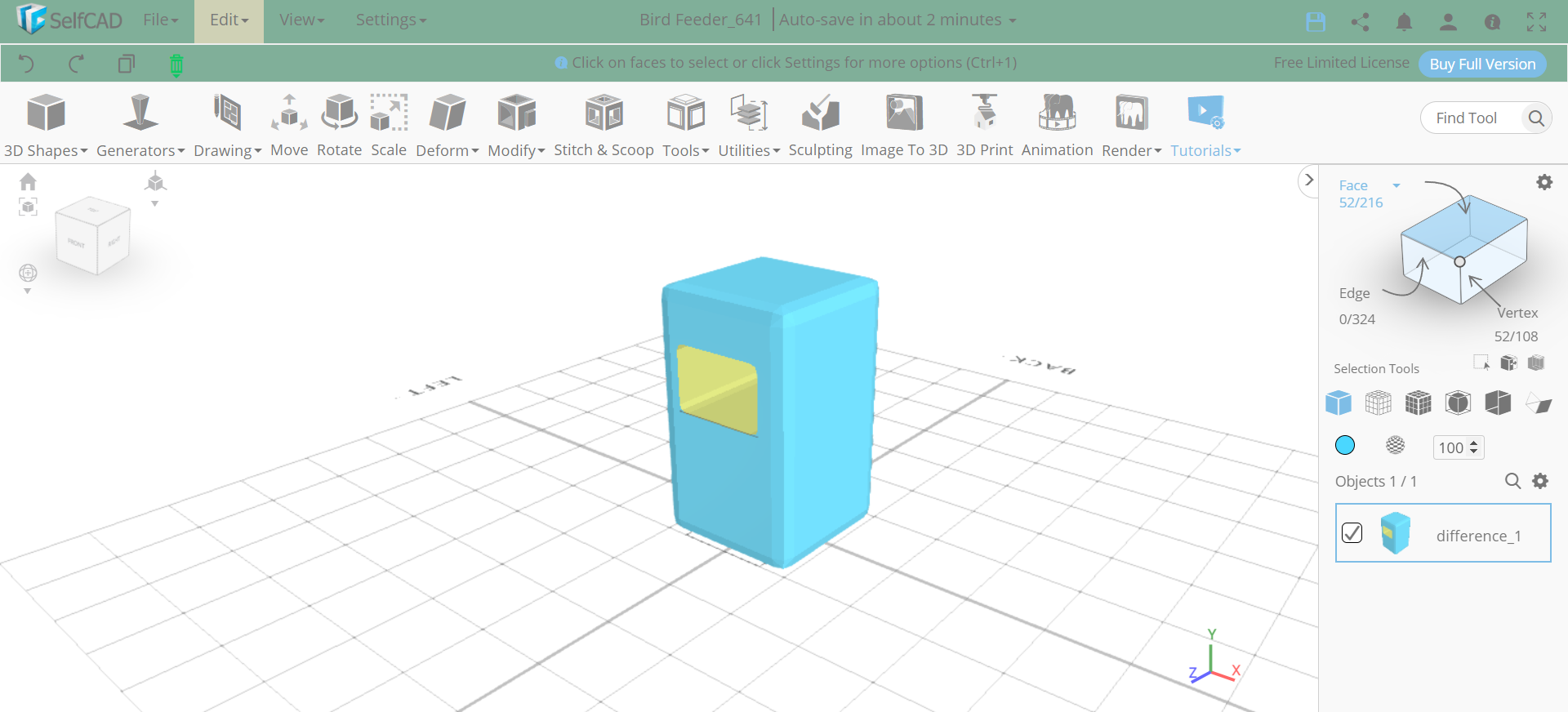The image size is (1568, 712).
Task: Click the Home view icon
Action: coord(28,181)
